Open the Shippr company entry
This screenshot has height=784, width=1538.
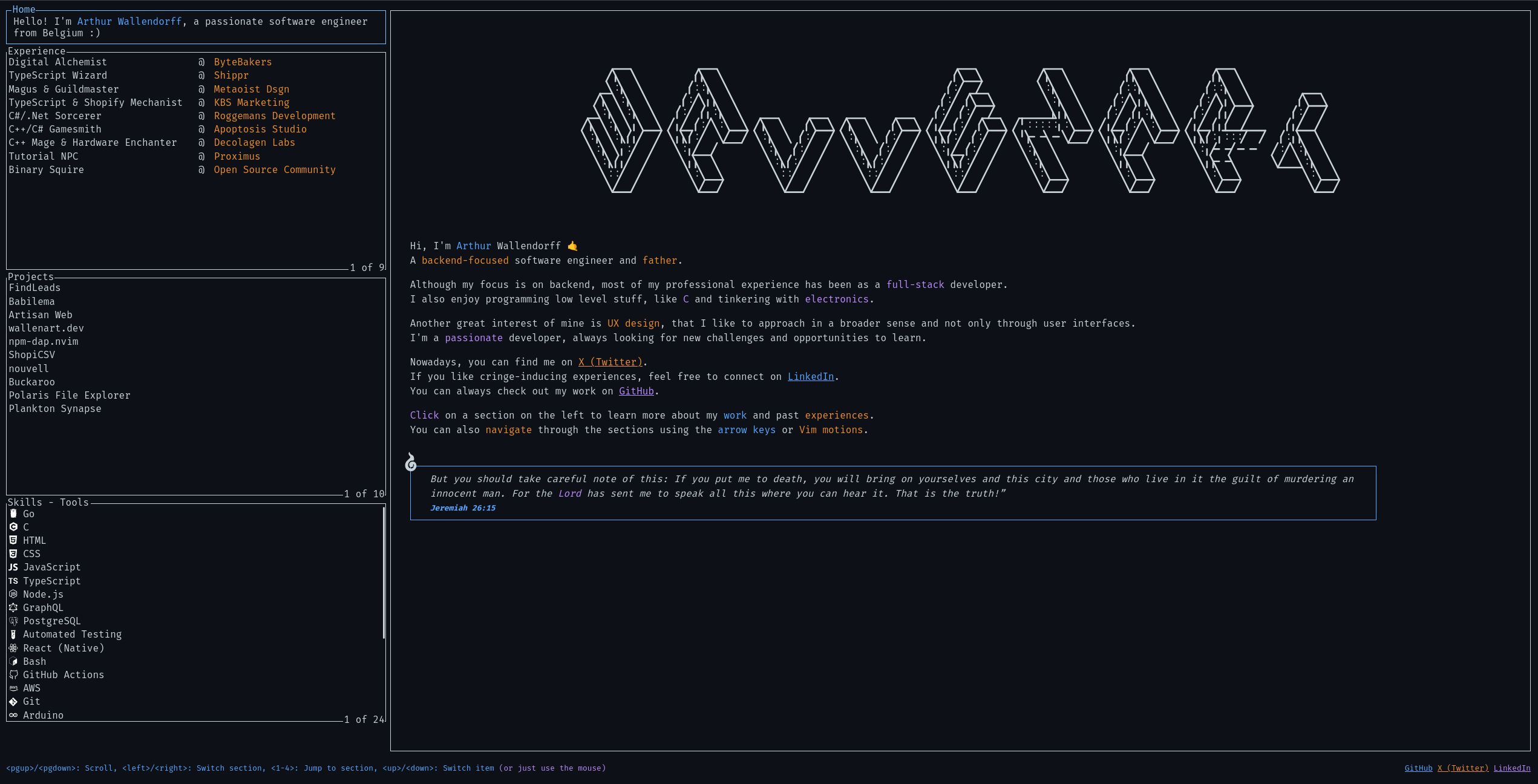click(231, 76)
